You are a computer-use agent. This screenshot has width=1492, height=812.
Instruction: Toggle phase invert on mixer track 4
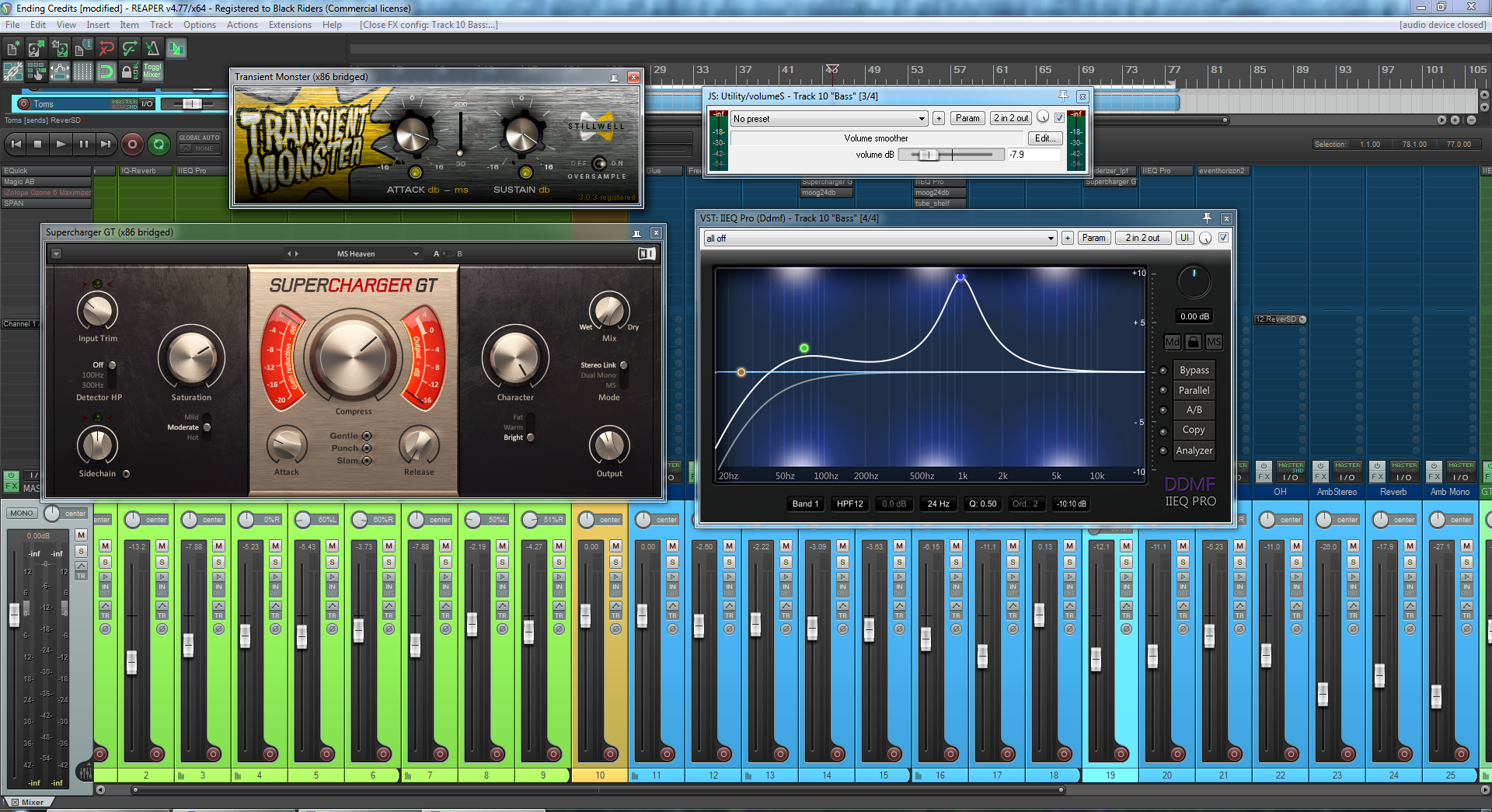click(x=276, y=629)
